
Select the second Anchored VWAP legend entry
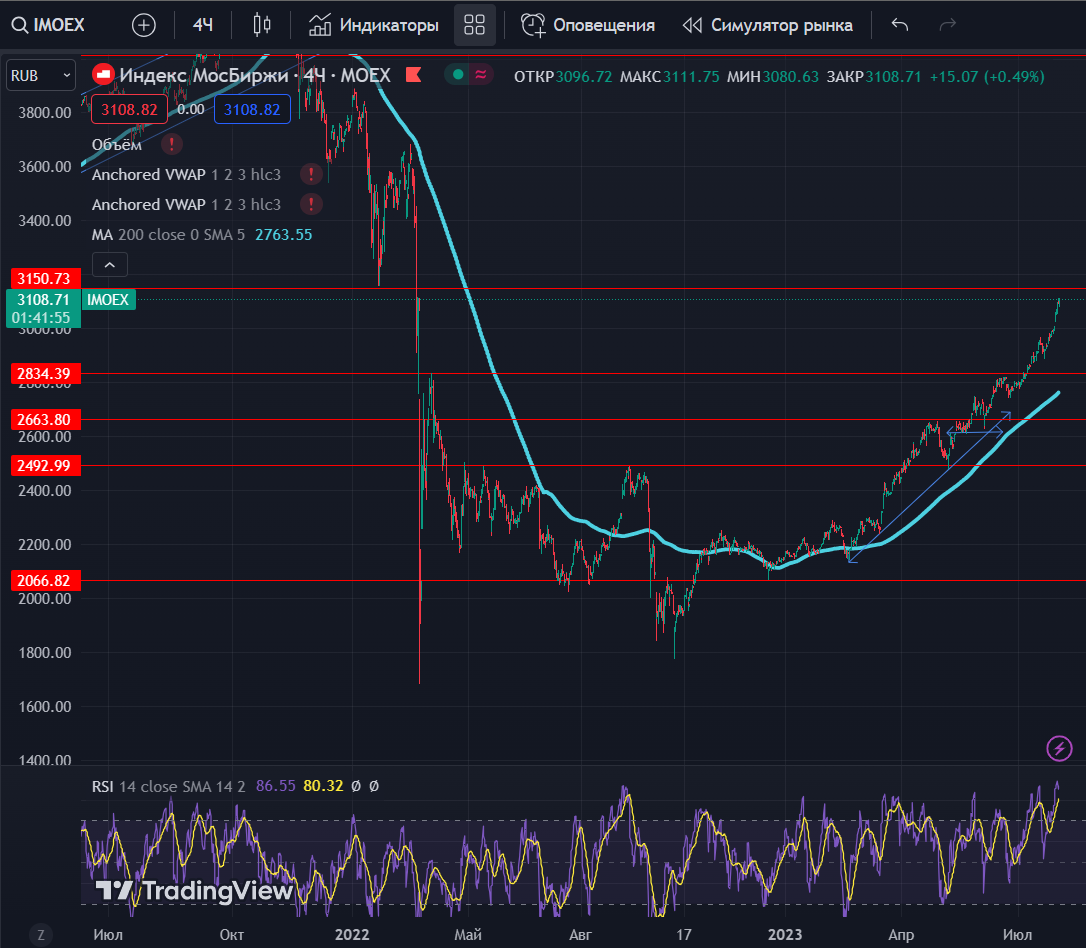186,204
